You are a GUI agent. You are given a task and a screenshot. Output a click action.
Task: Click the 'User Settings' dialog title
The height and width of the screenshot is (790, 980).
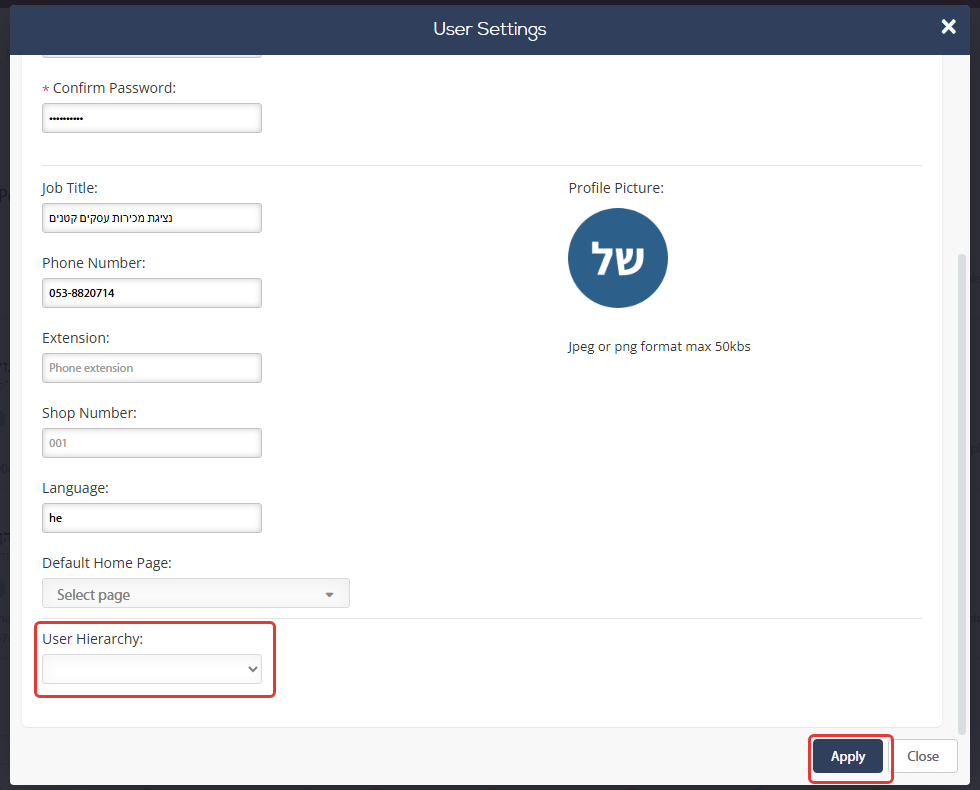[x=490, y=29]
